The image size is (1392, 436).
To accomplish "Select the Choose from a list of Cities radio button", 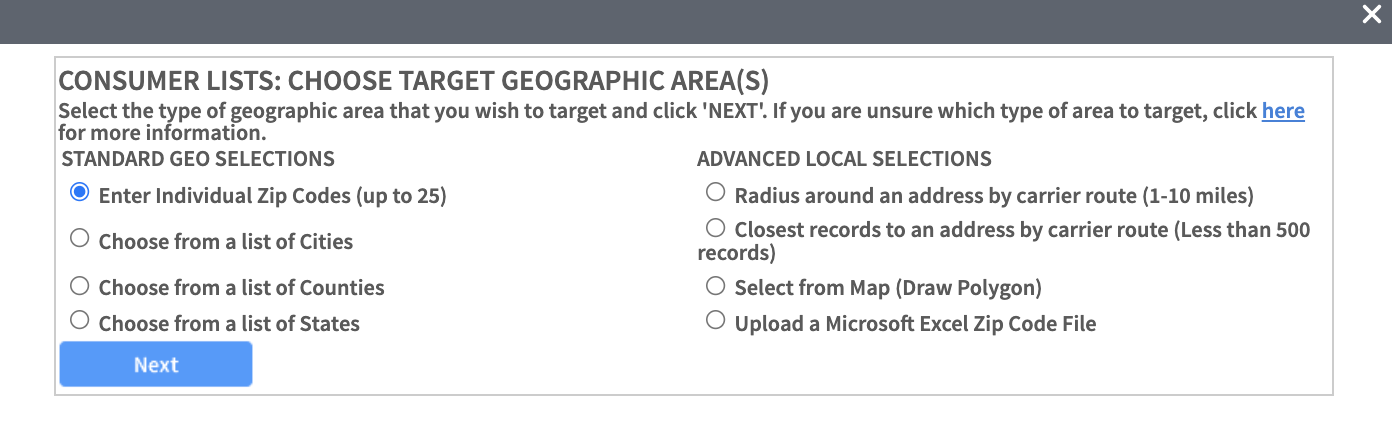I will 80,238.
